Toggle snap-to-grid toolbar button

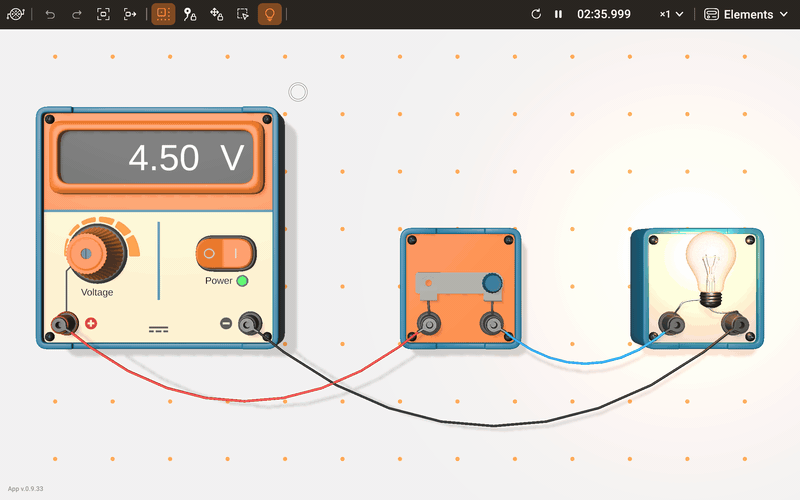(x=163, y=14)
